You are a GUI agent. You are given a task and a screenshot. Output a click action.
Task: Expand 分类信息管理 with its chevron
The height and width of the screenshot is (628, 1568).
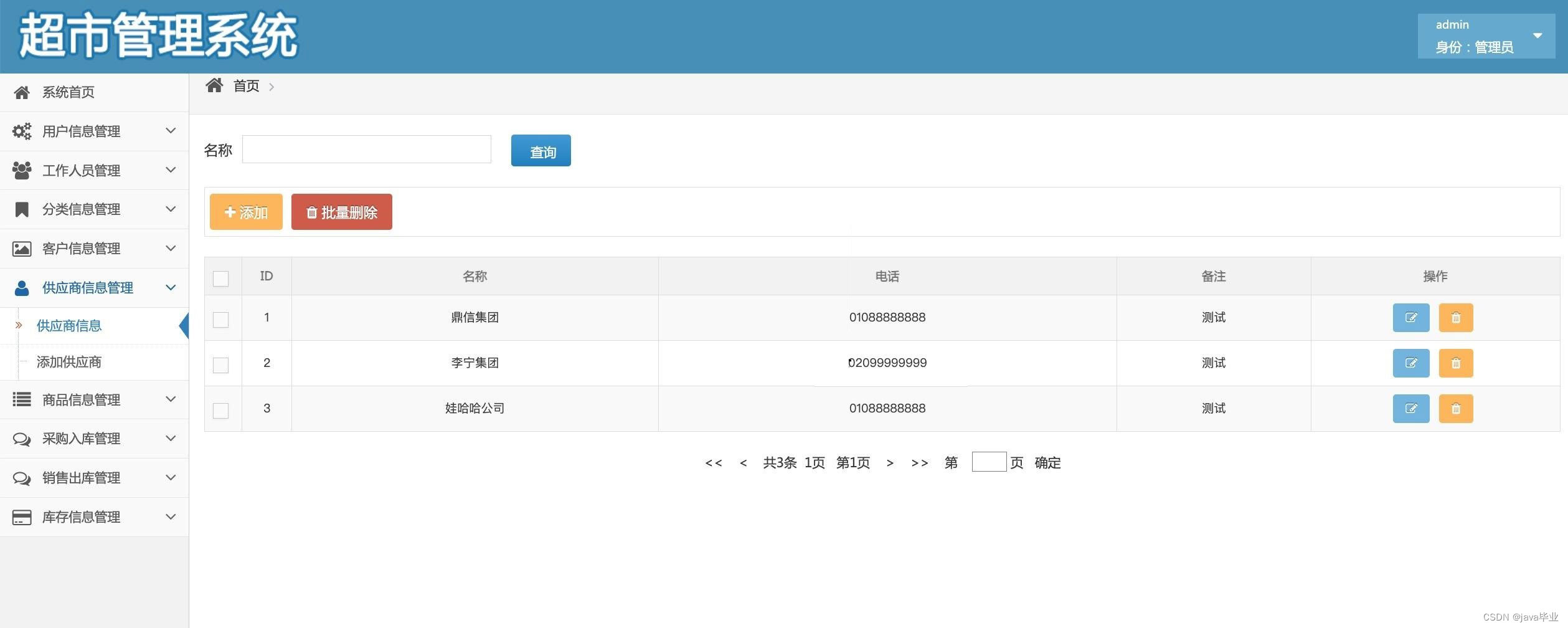171,209
